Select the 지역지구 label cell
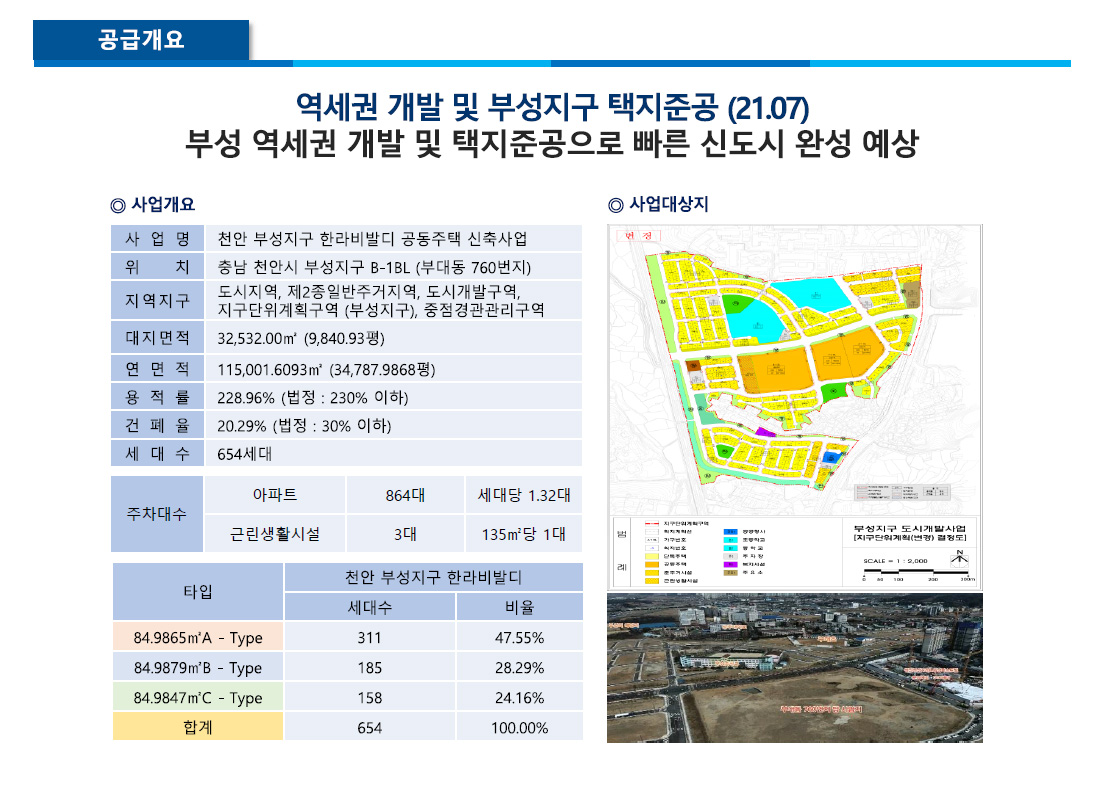This screenshot has height=790, width=1100. pos(157,300)
